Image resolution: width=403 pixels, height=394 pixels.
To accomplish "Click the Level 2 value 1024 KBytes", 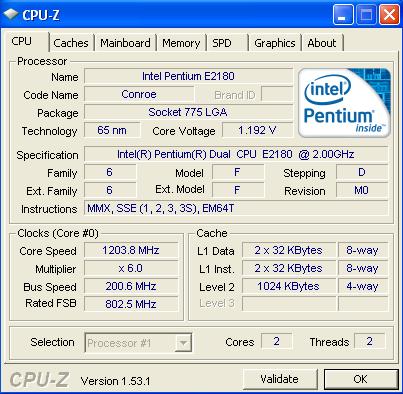I will [x=289, y=286].
